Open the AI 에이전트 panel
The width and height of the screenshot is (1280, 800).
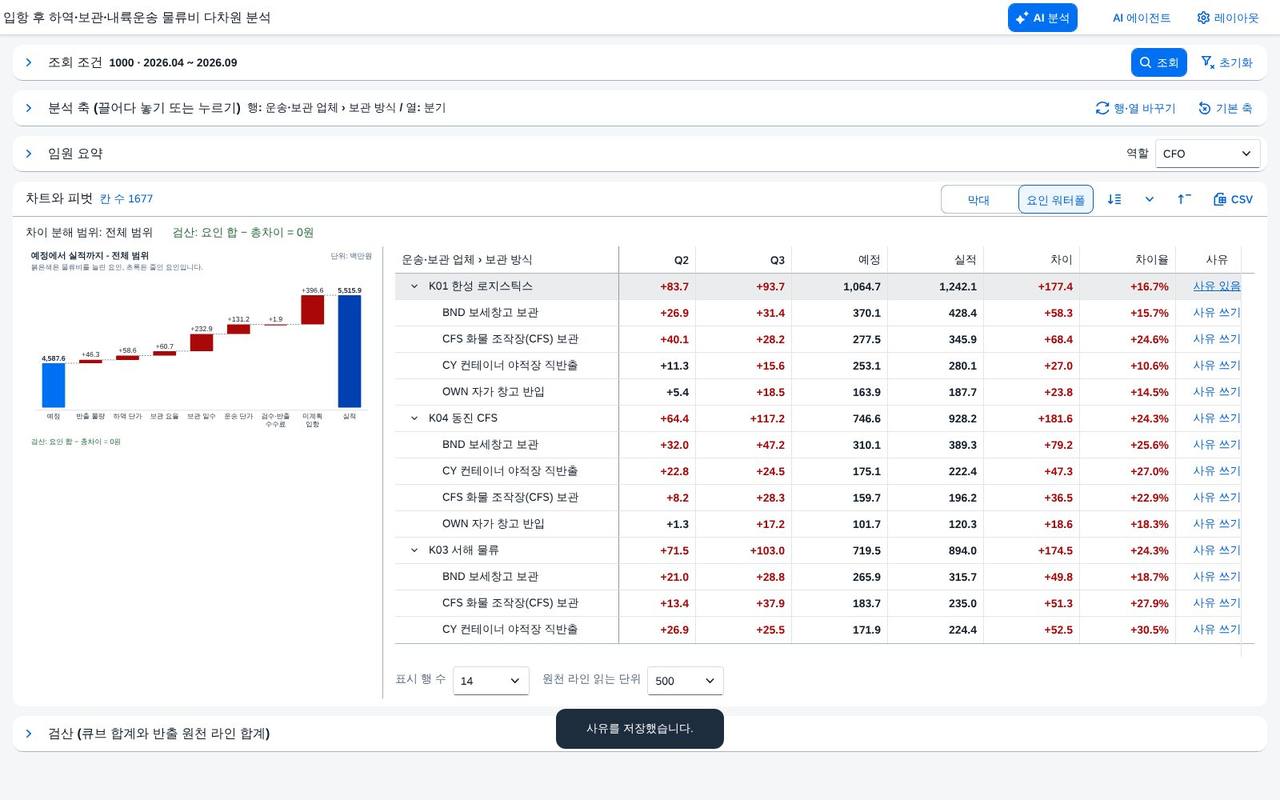[x=1141, y=18]
